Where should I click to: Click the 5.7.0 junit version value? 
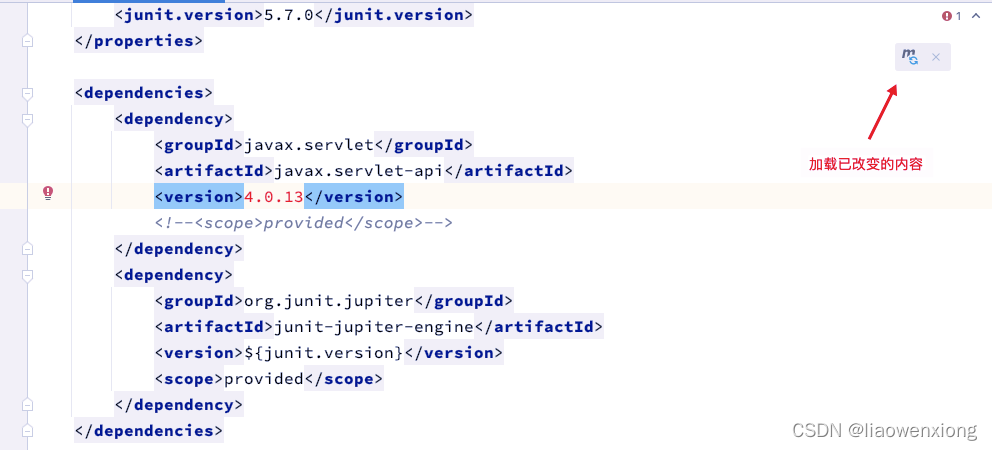[288, 15]
